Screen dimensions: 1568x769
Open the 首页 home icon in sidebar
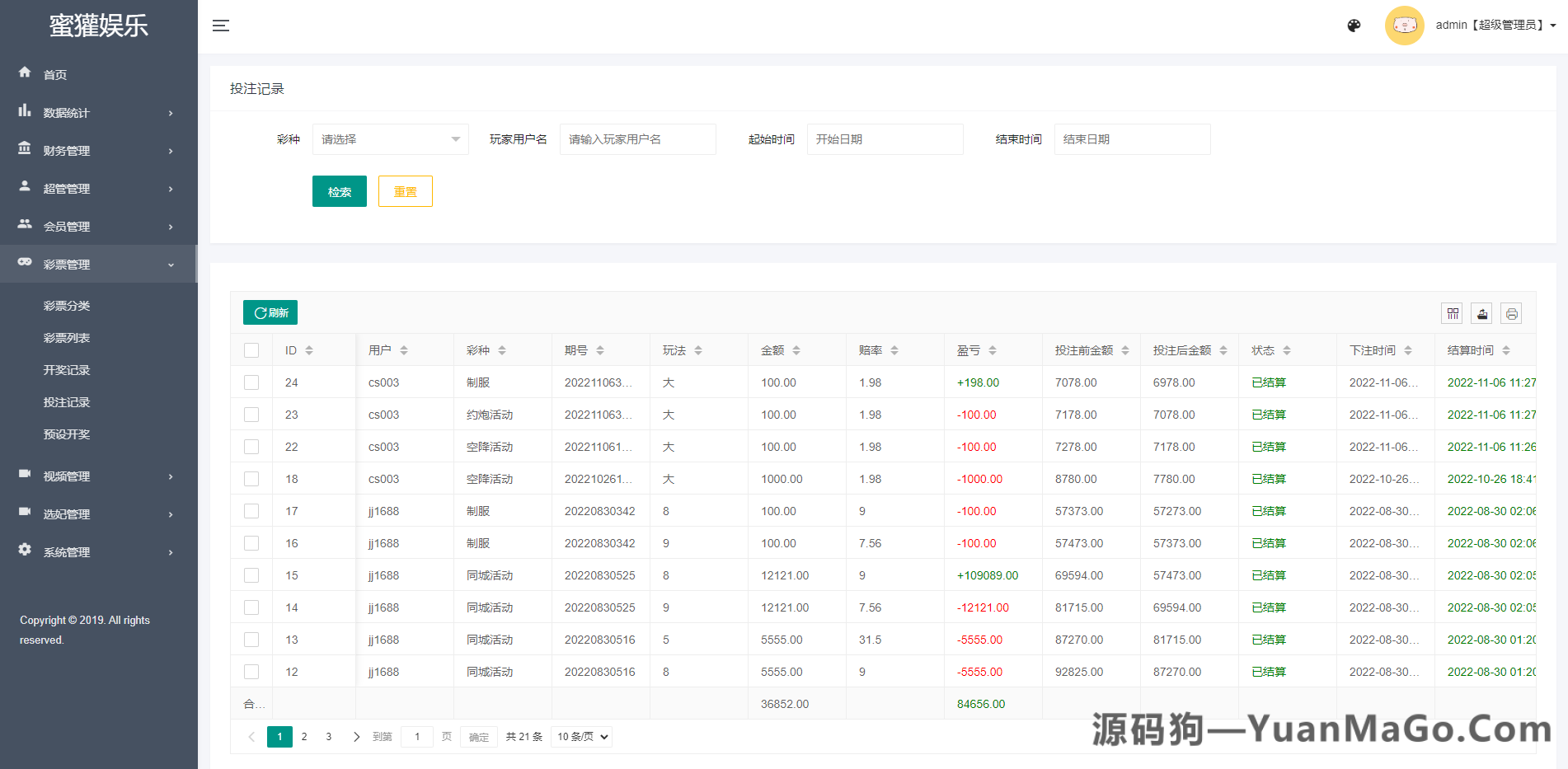click(25, 73)
